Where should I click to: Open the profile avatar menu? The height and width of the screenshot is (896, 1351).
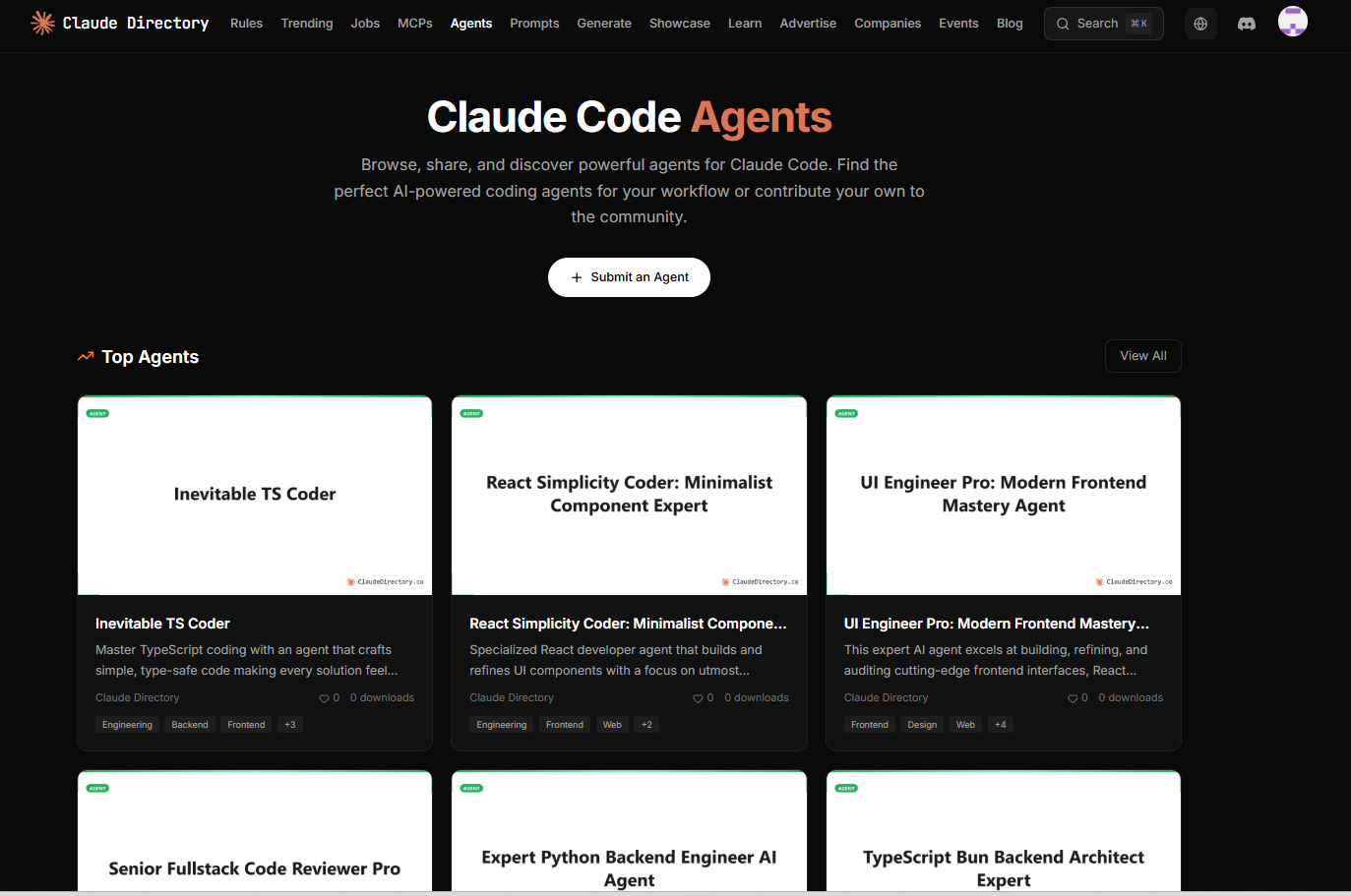[x=1293, y=21]
